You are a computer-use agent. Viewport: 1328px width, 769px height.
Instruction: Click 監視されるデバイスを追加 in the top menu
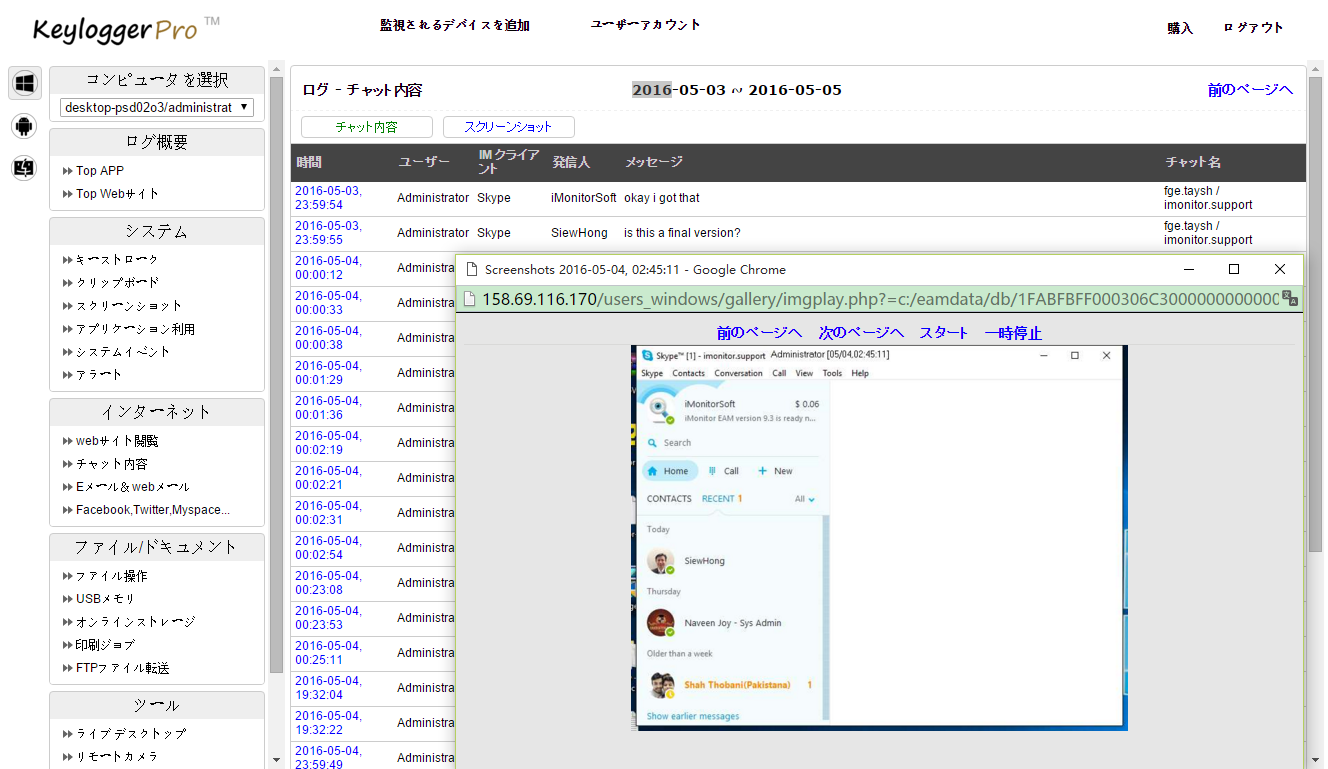[x=455, y=25]
